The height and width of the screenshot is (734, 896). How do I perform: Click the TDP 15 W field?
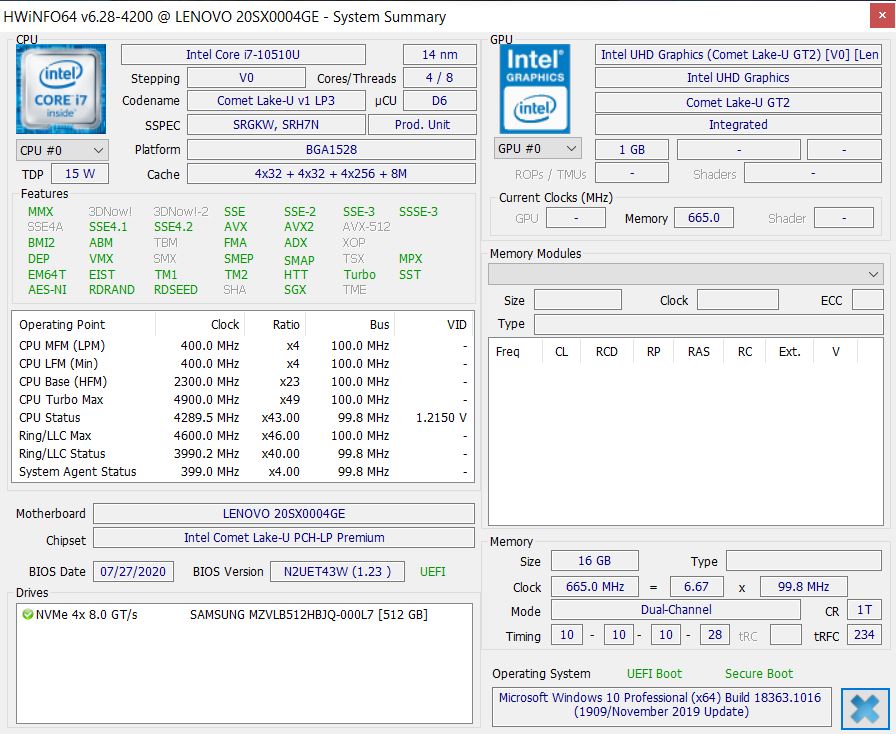[80, 174]
